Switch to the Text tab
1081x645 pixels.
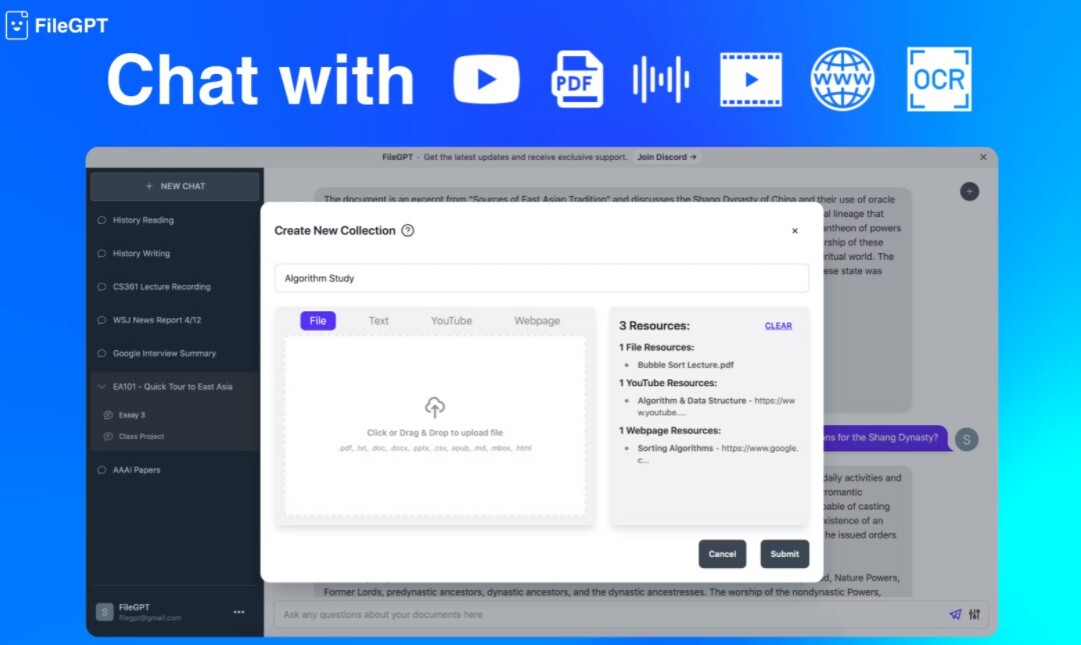[378, 320]
